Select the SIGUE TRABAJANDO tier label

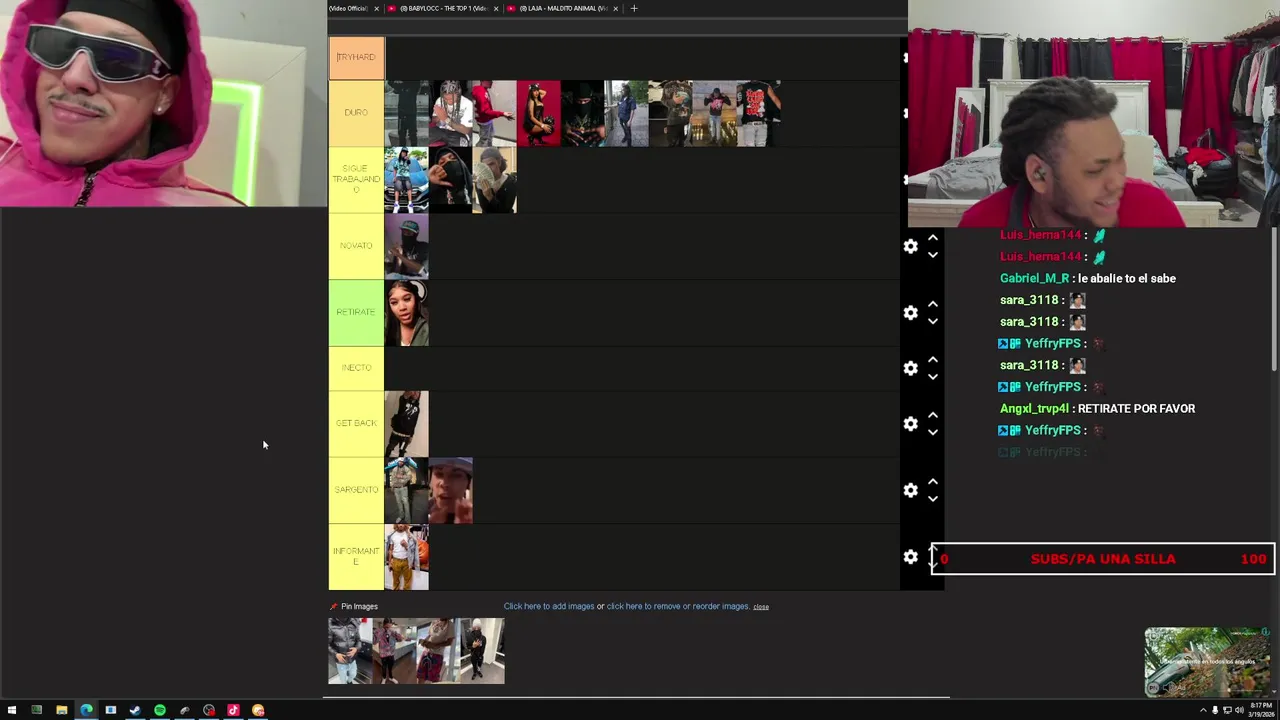point(356,179)
